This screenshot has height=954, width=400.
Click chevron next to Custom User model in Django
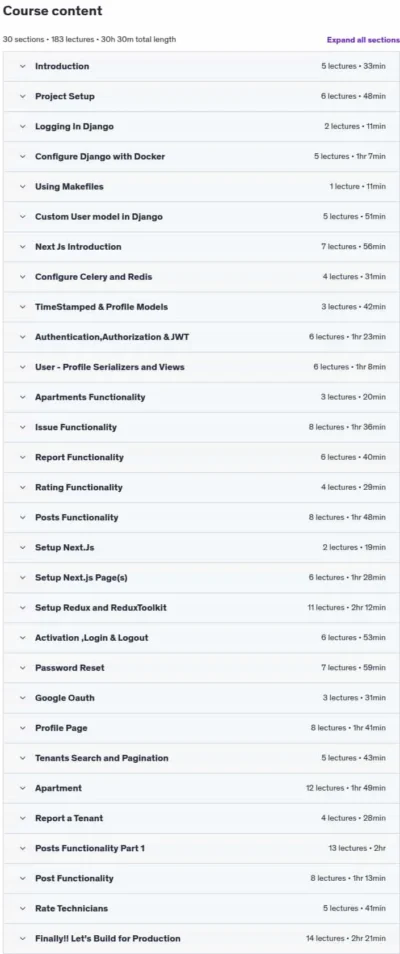(x=23, y=217)
